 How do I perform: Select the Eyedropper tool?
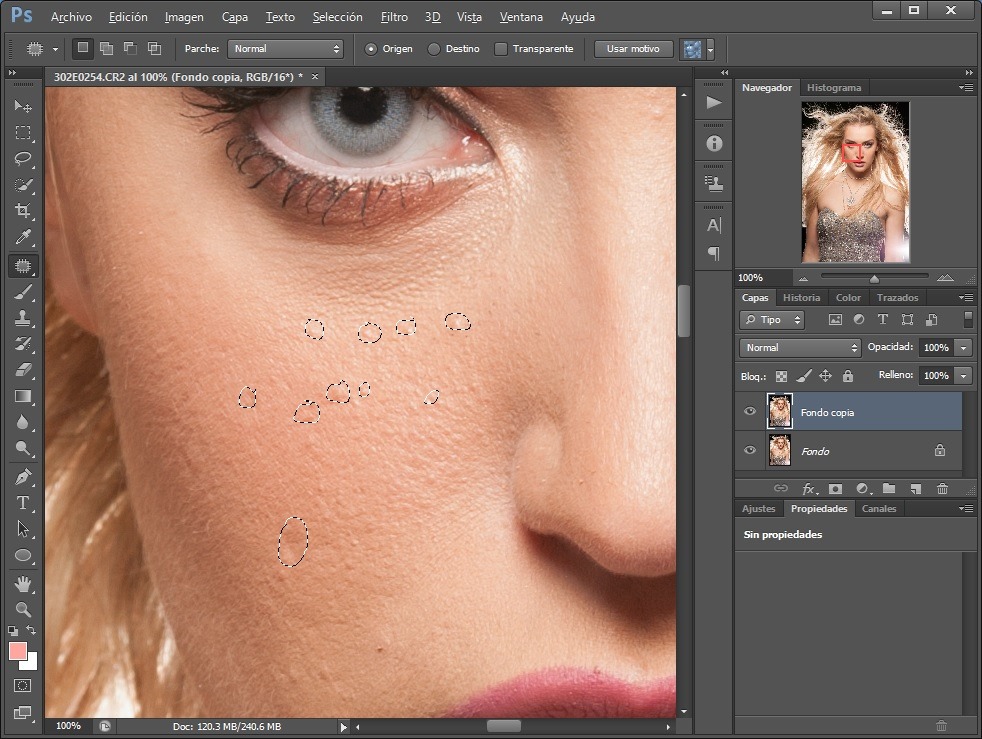click(23, 238)
